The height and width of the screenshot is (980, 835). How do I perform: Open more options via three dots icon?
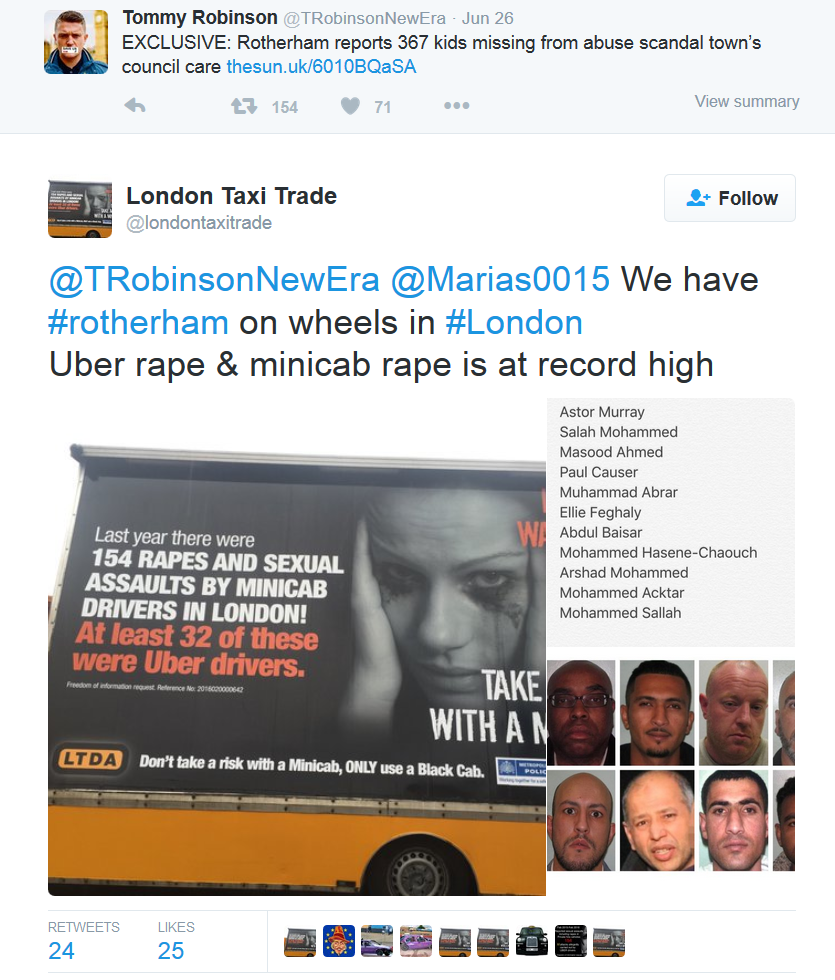point(456,106)
